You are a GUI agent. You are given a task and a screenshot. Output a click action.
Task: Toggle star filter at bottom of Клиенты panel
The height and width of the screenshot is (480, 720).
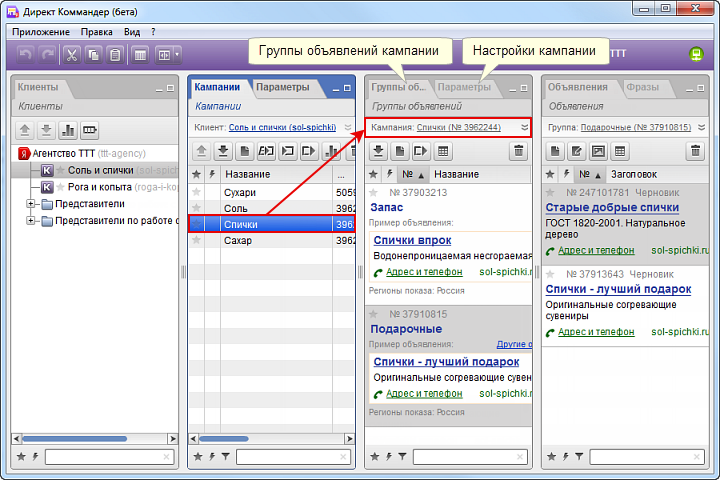point(21,457)
